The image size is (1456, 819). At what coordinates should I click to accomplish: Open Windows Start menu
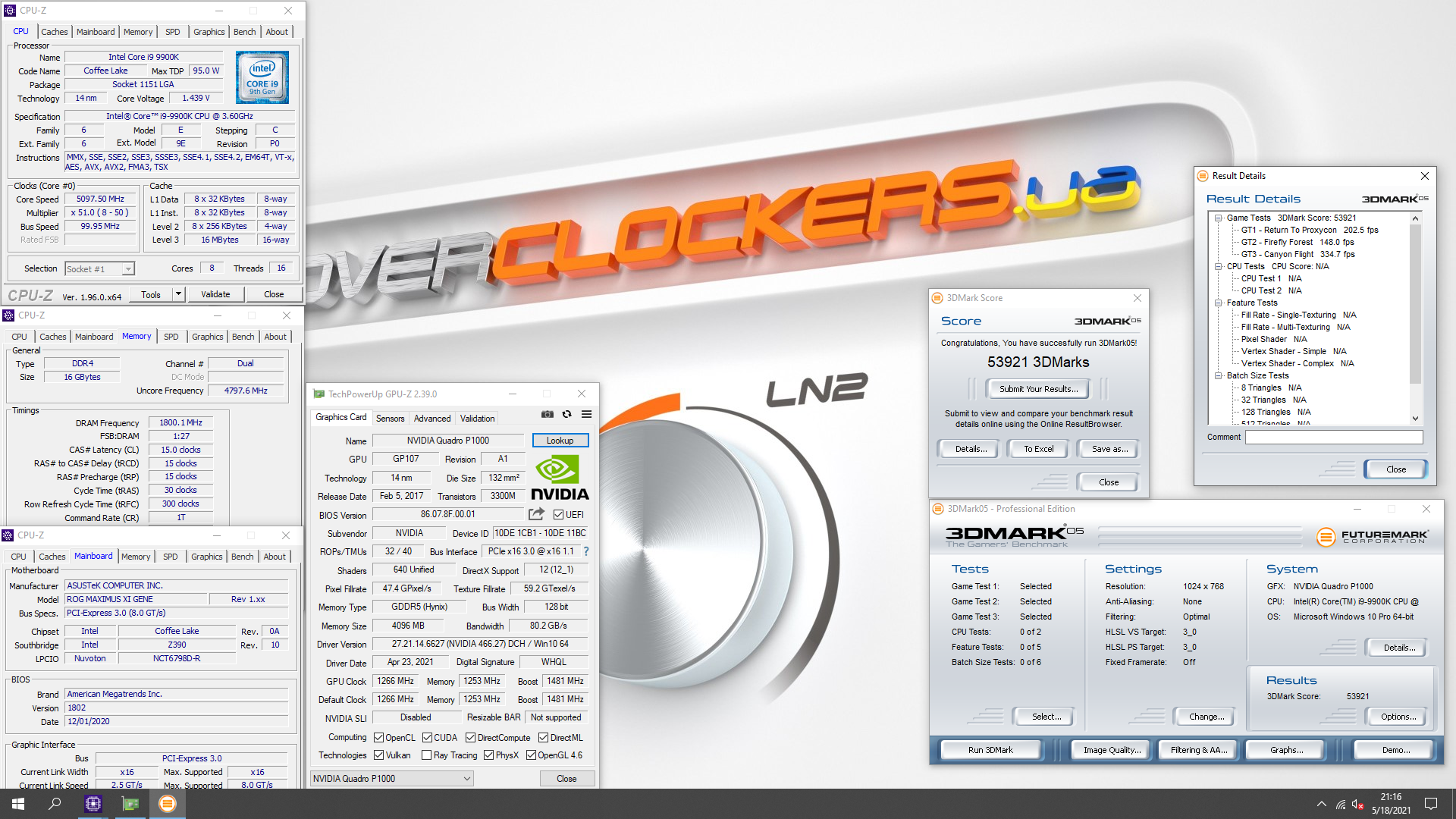18,804
